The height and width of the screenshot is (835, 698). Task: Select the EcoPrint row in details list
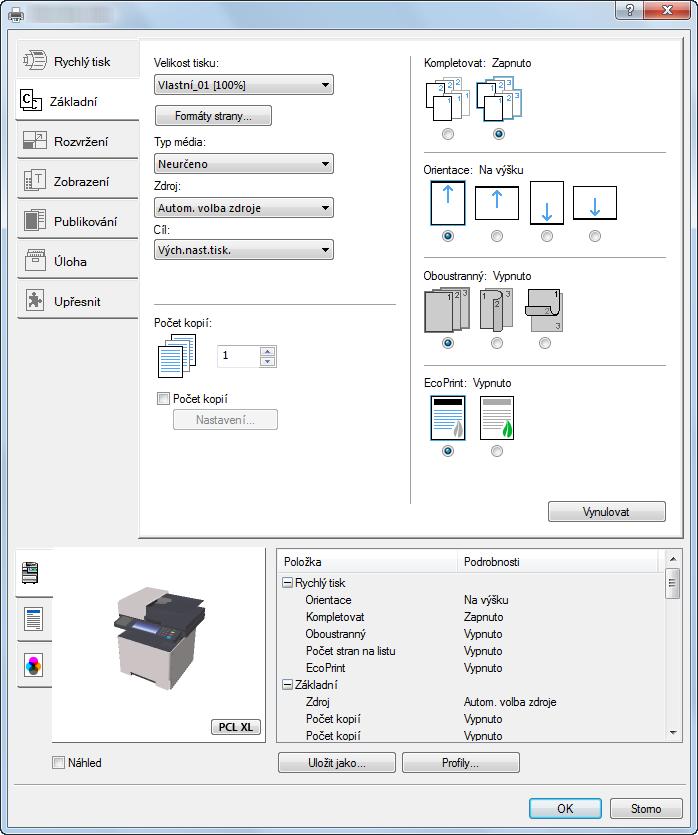(471, 668)
